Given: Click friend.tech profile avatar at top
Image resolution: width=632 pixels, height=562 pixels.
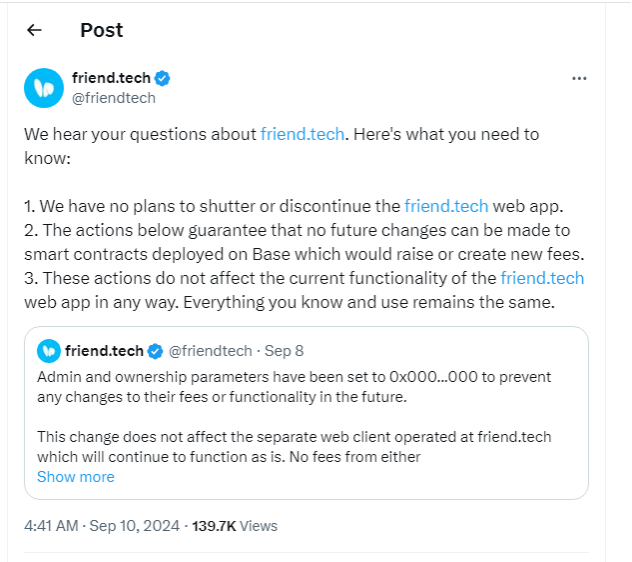Looking at the screenshot, I should click(x=45, y=87).
